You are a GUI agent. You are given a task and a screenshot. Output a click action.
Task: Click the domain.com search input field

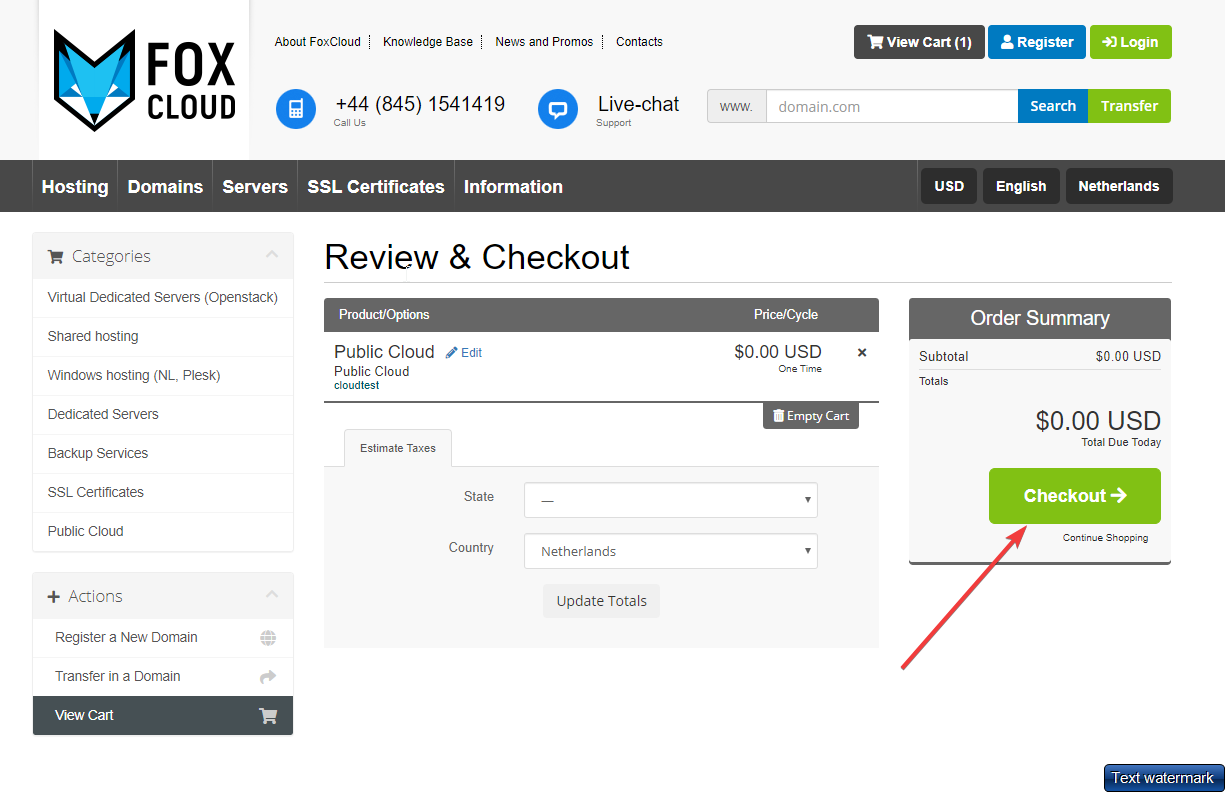click(891, 106)
